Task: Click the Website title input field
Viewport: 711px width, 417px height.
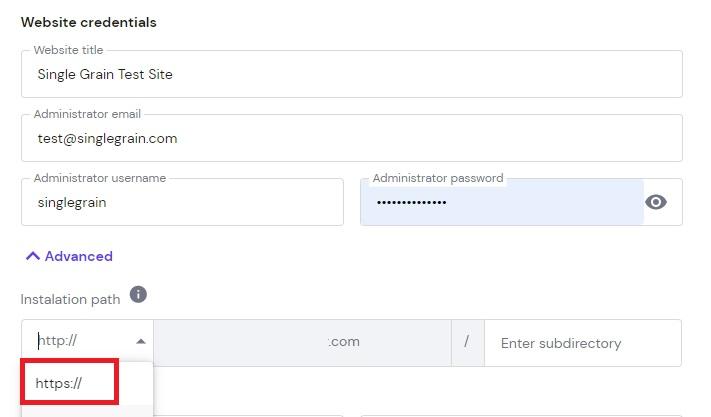Action: tap(350, 75)
